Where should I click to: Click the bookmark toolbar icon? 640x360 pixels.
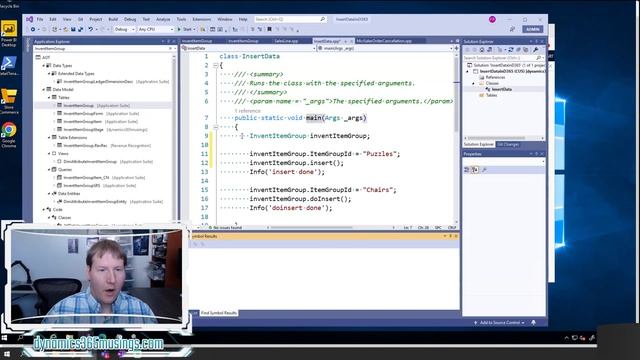[x=269, y=29]
